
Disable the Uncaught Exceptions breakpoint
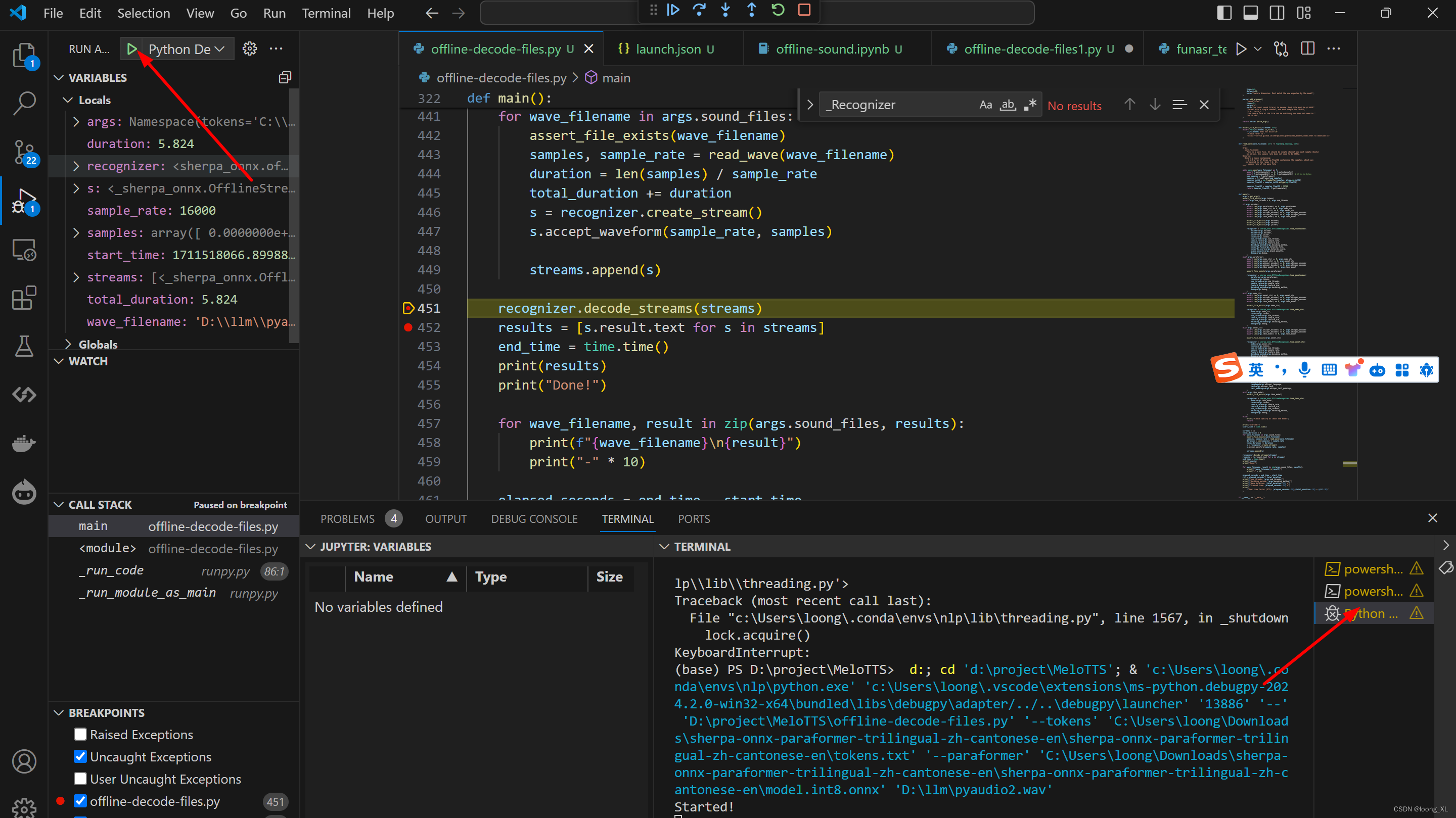[80, 756]
